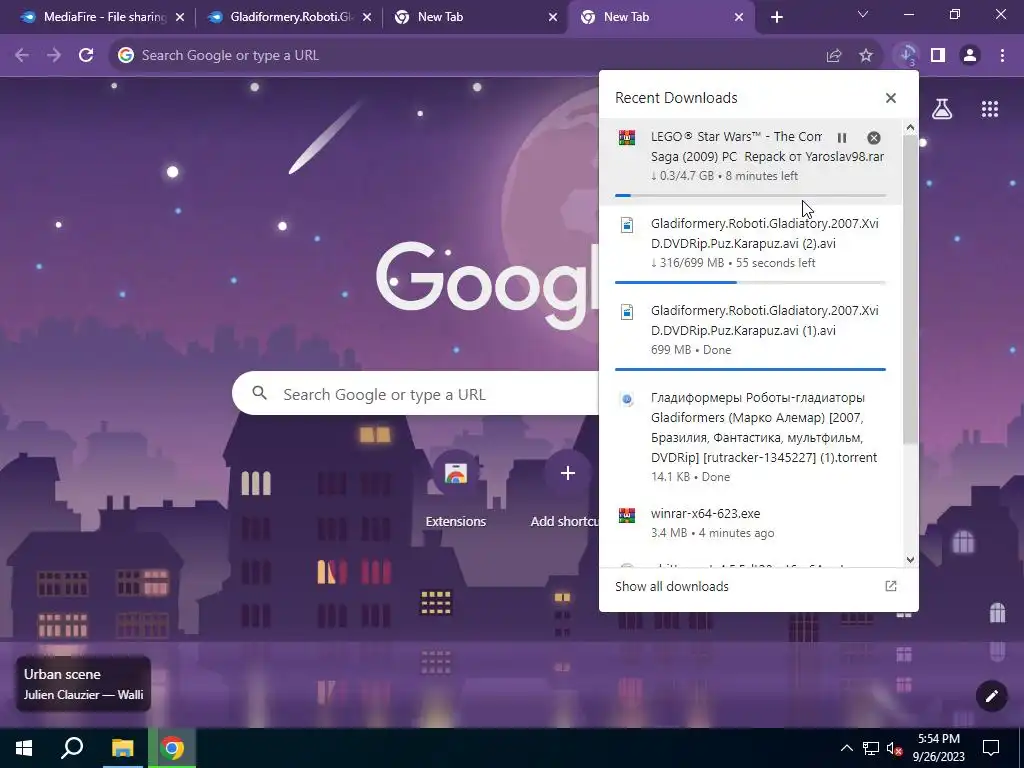Open Chrome side panel icon
Viewport: 1024px width, 768px height.
point(938,56)
